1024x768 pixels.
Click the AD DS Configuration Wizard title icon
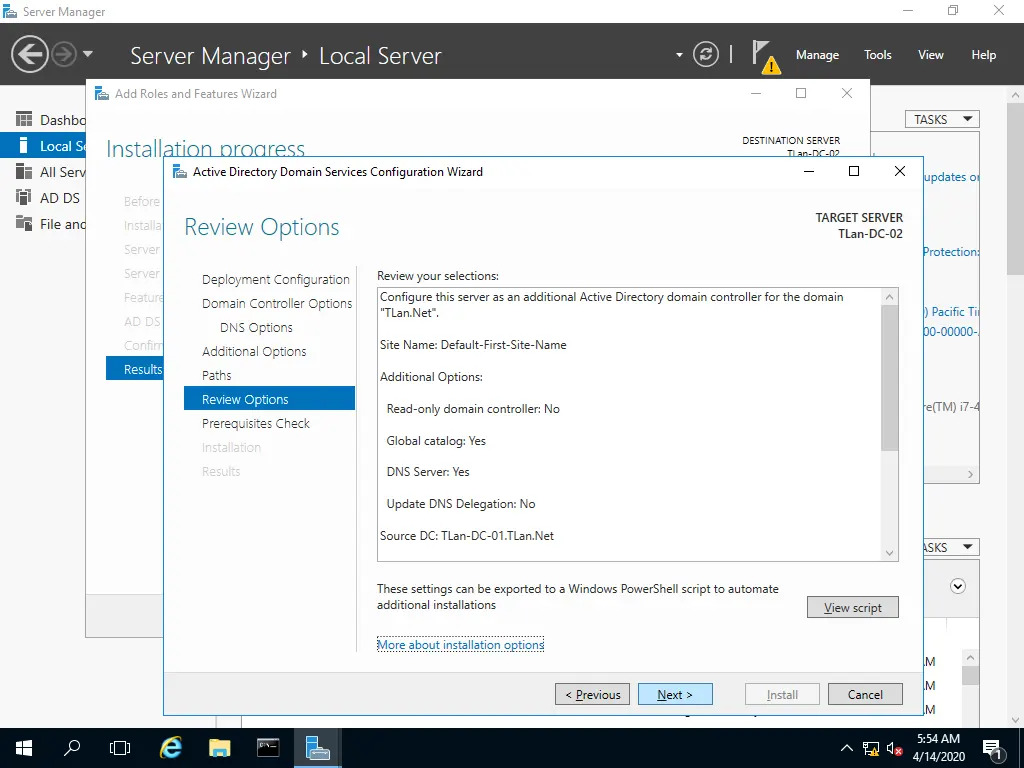(179, 172)
